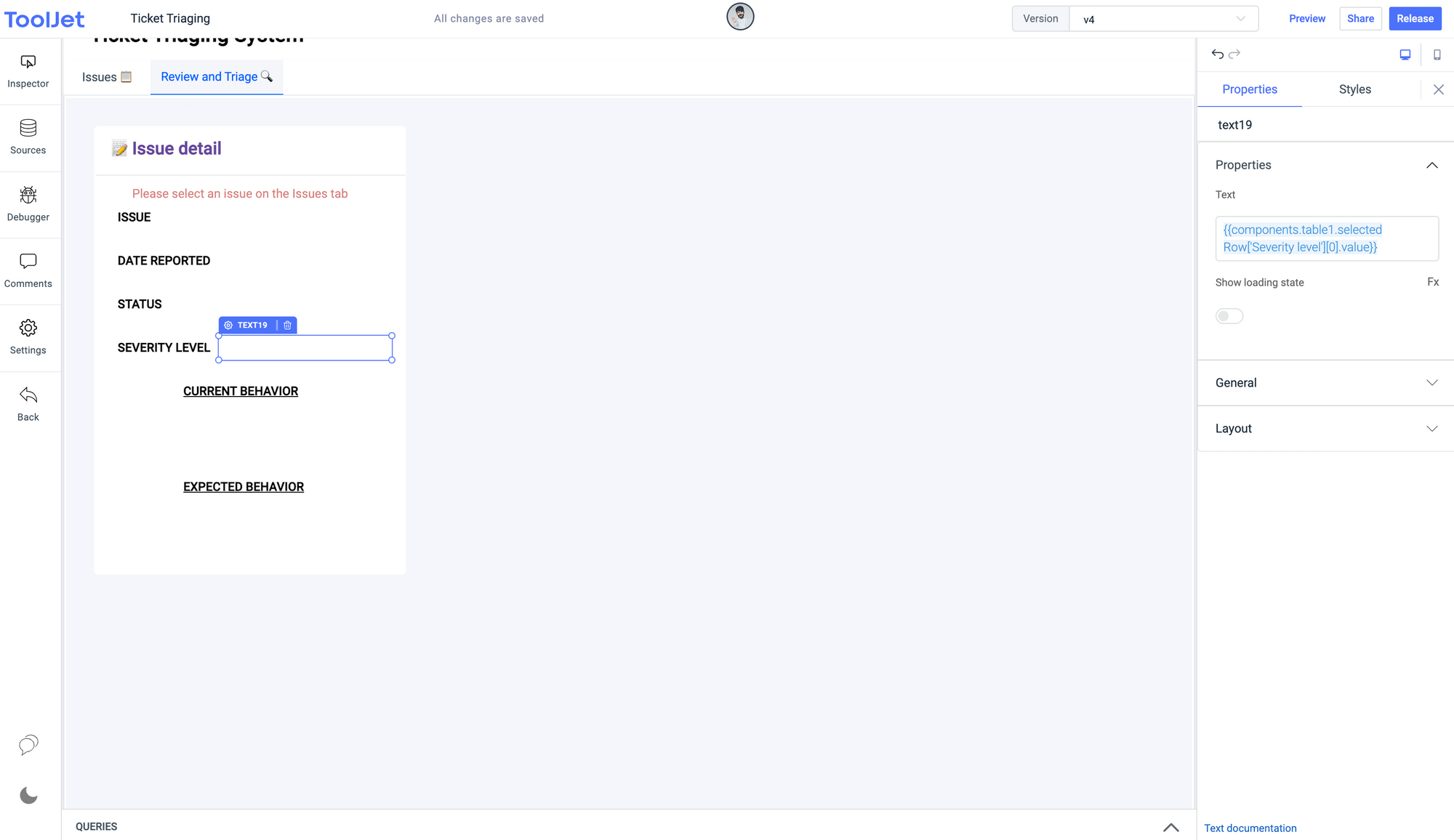Switch to mobile layout view icon
Screen dimensions: 1454x840
point(1437,54)
